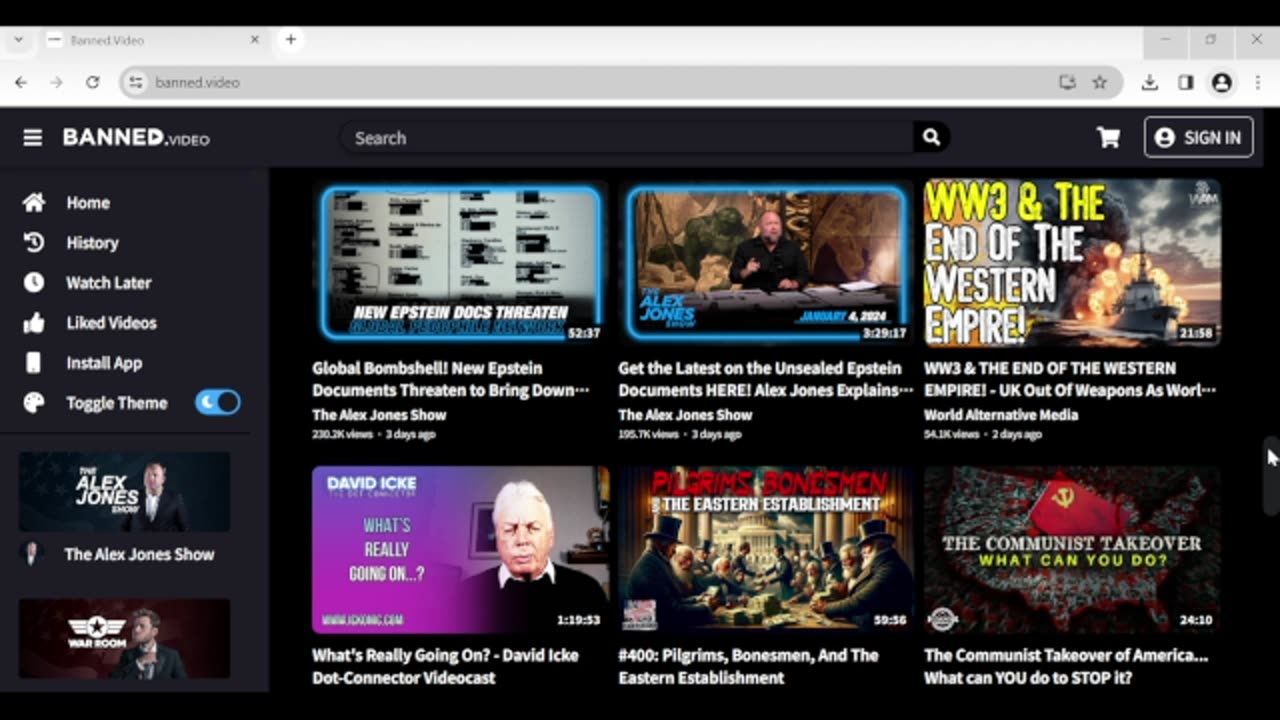Click the Install App phone icon
1280x720 pixels.
[x=34, y=362]
